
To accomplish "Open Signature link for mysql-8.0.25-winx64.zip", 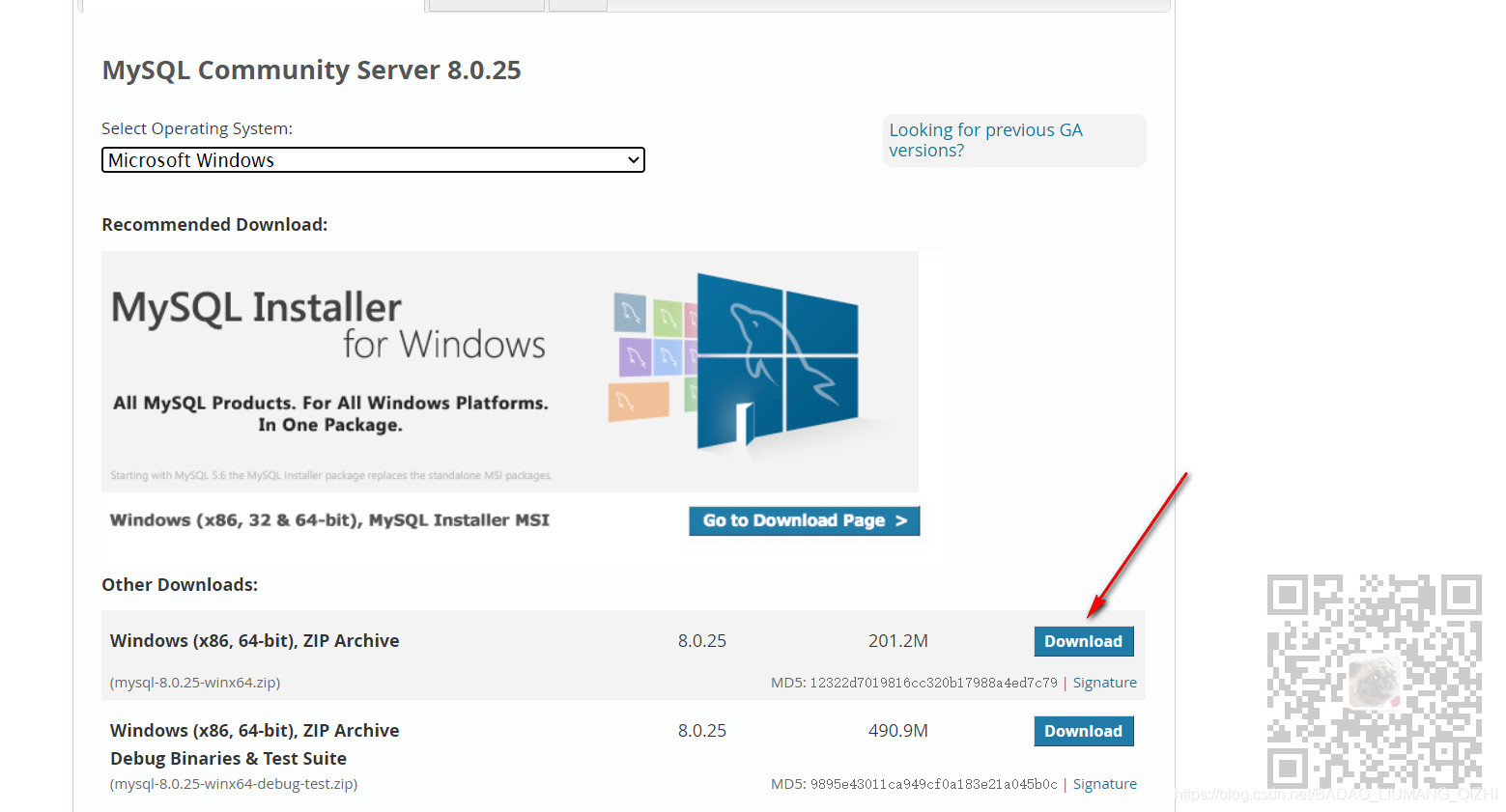I will click(x=1104, y=683).
